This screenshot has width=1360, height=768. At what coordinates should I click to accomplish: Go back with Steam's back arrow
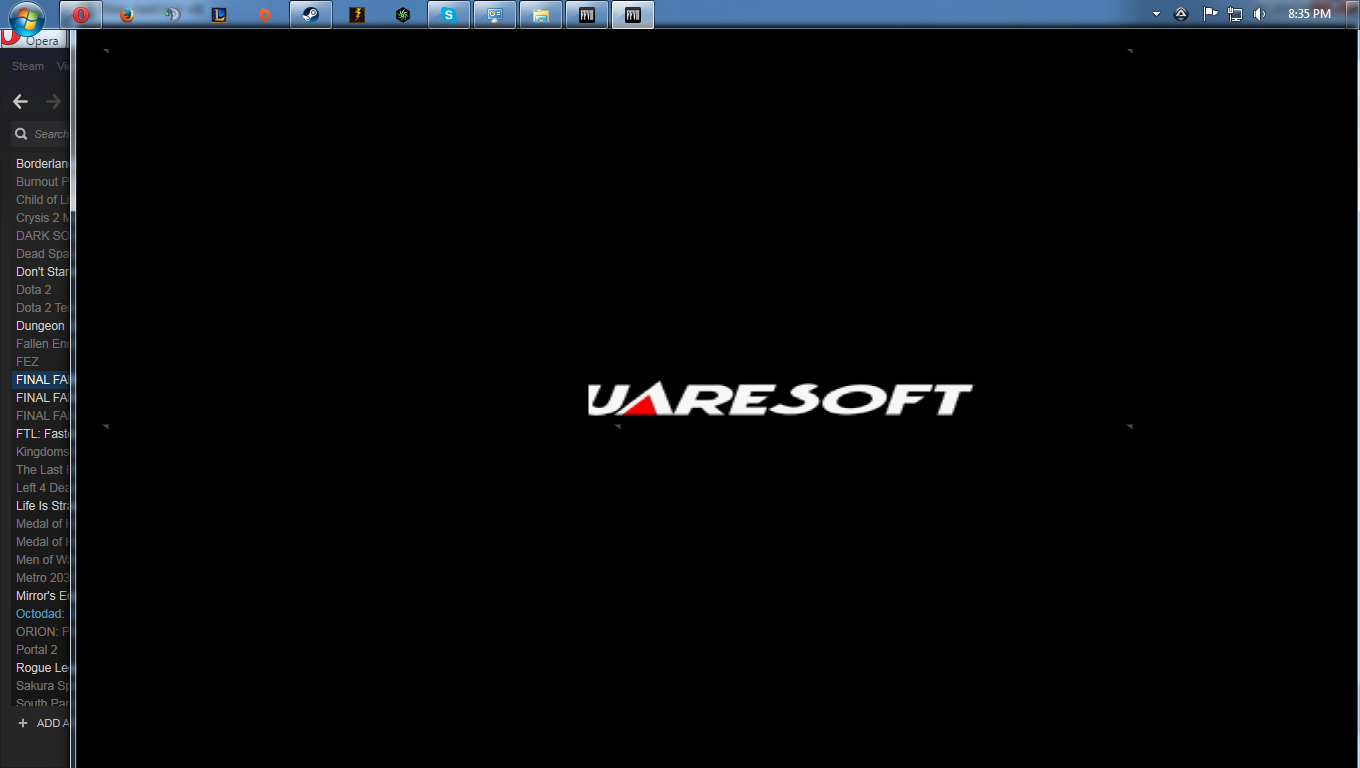pyautogui.click(x=20, y=101)
